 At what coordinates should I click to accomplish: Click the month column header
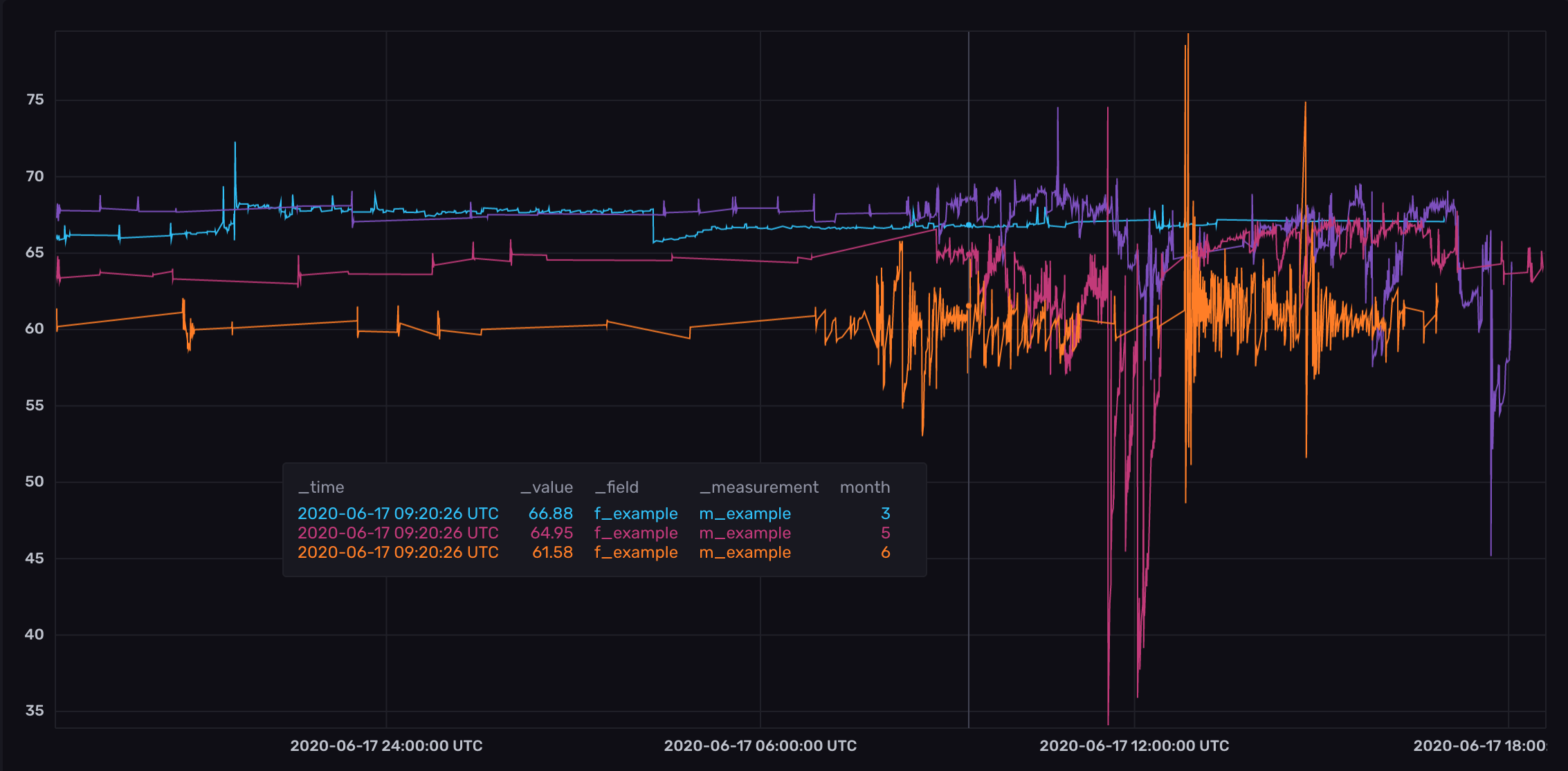tap(865, 487)
